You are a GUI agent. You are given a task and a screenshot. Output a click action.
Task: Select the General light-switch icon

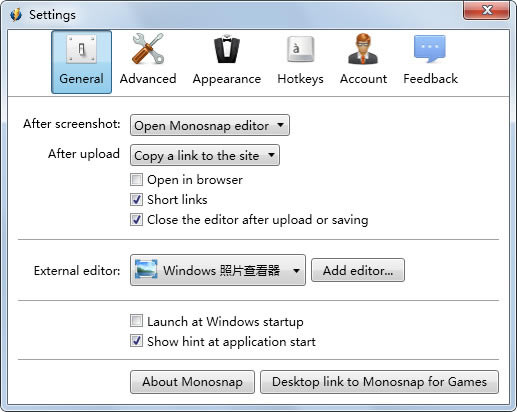tap(81, 49)
